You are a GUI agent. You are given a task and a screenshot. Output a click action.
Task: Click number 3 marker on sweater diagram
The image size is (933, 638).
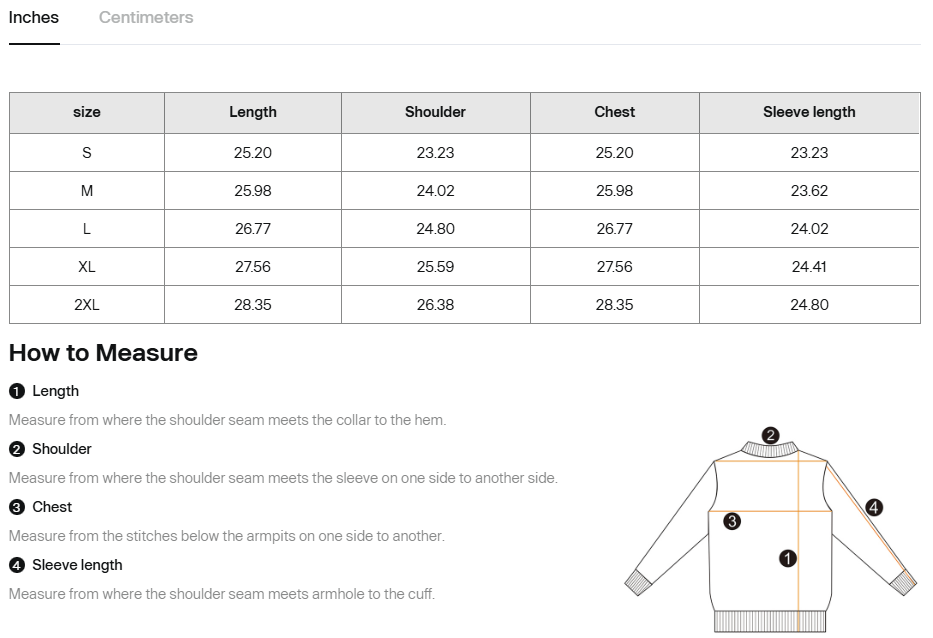(732, 521)
